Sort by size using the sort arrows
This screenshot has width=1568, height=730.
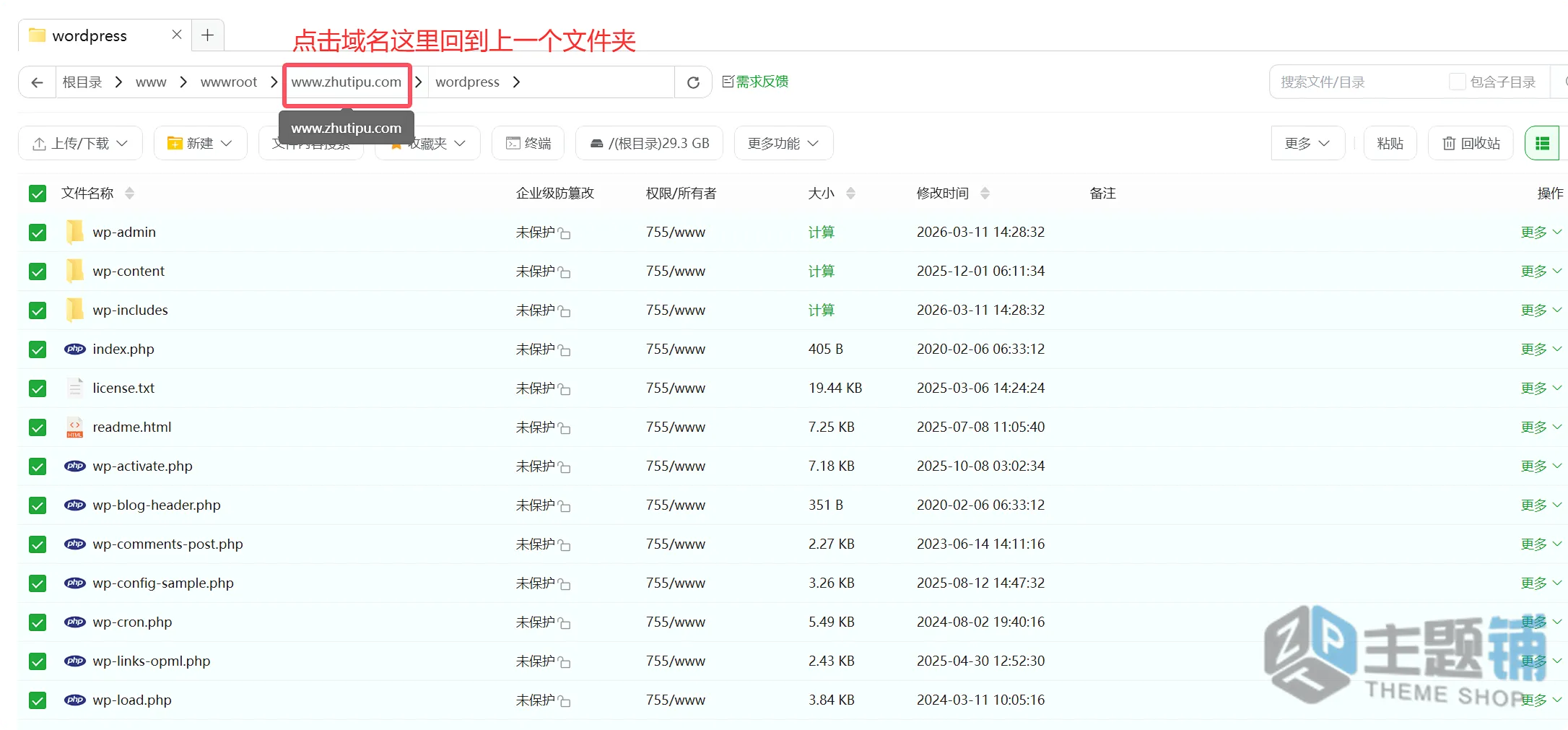(x=850, y=193)
